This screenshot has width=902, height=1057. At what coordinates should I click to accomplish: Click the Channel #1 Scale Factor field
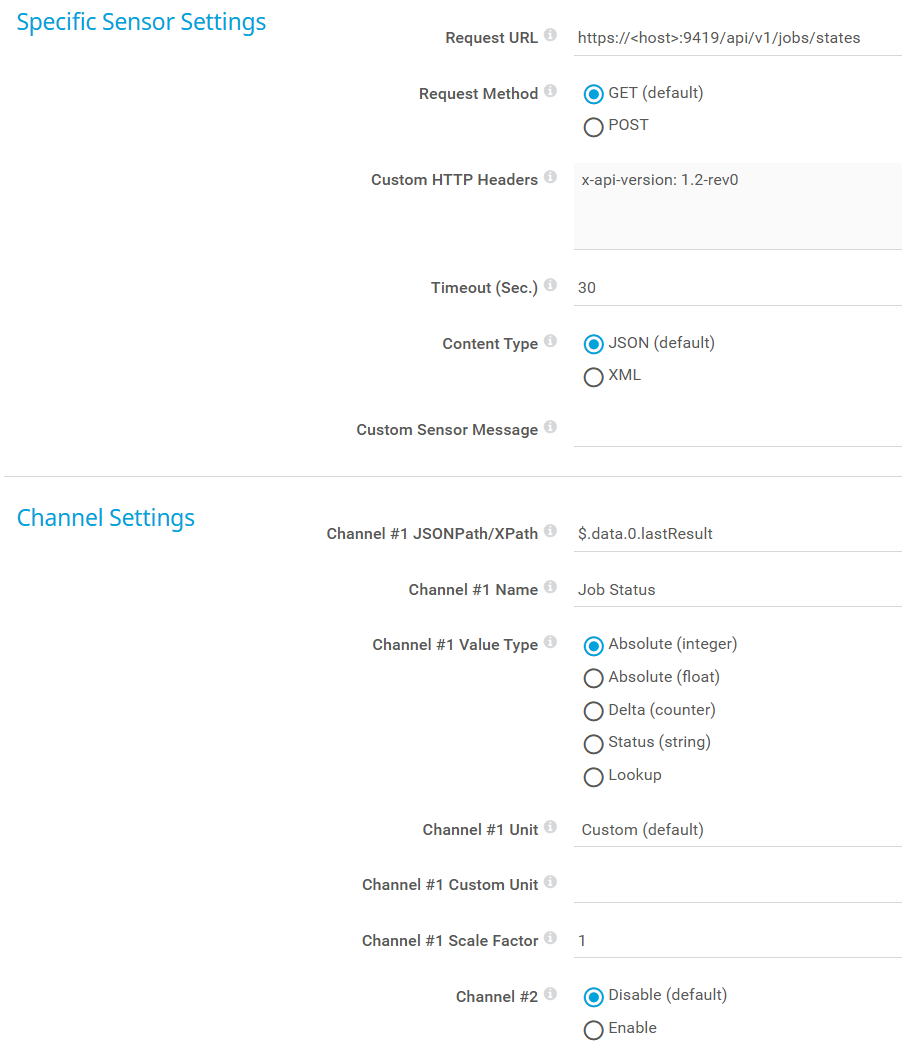737,941
